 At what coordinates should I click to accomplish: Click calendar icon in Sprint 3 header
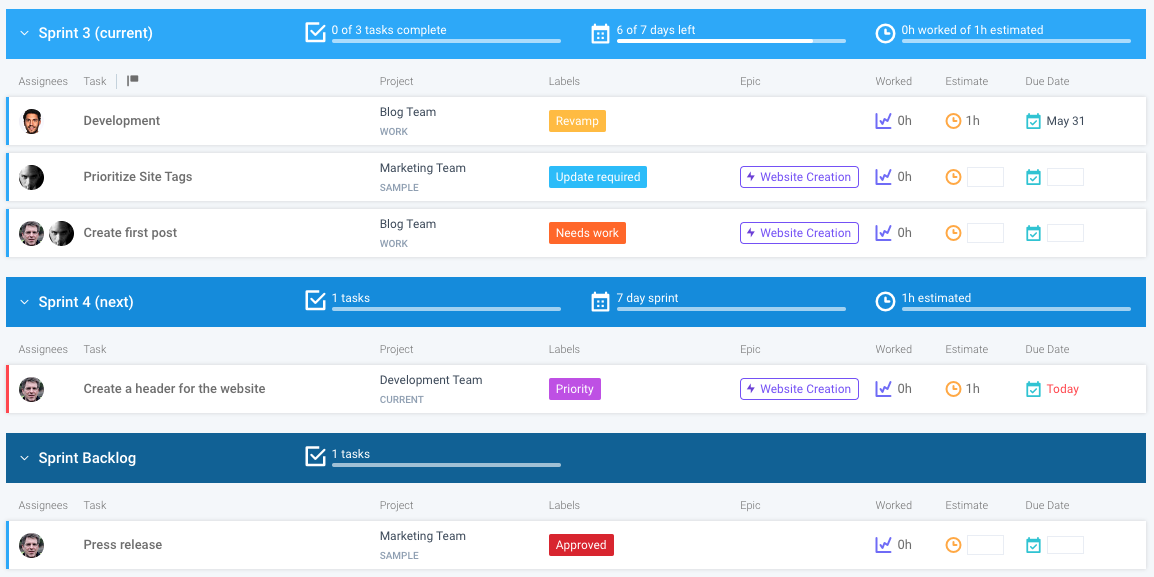601,34
